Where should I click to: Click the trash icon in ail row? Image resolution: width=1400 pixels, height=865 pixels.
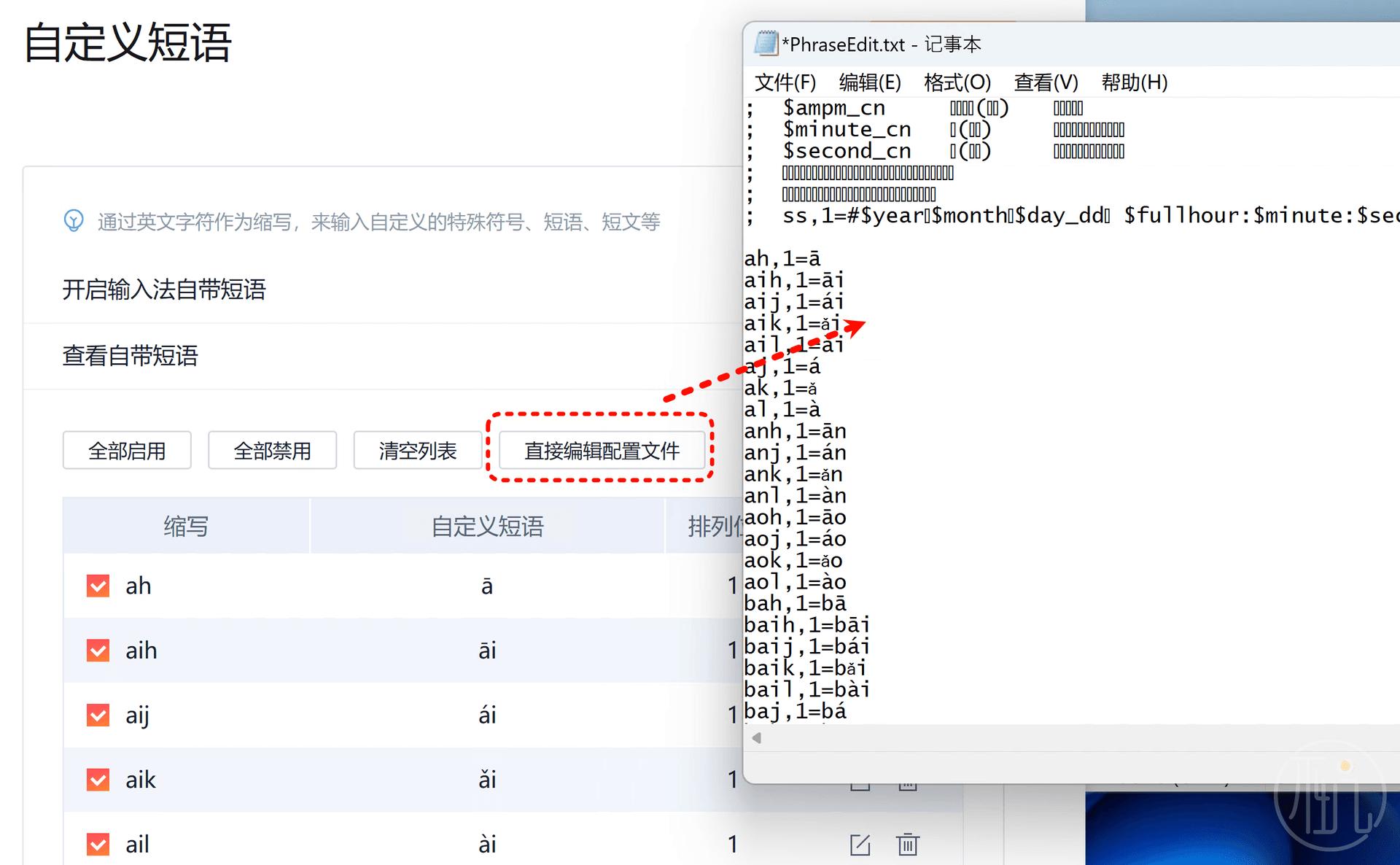[x=907, y=845]
